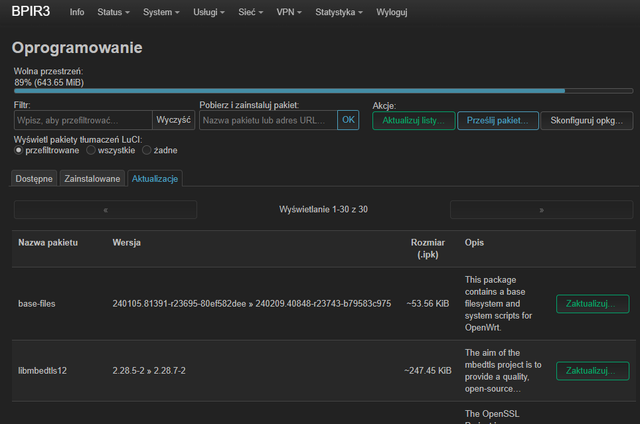Click the Oprogramowanie page heading
The height and width of the screenshot is (424, 640).
pyautogui.click(x=77, y=48)
